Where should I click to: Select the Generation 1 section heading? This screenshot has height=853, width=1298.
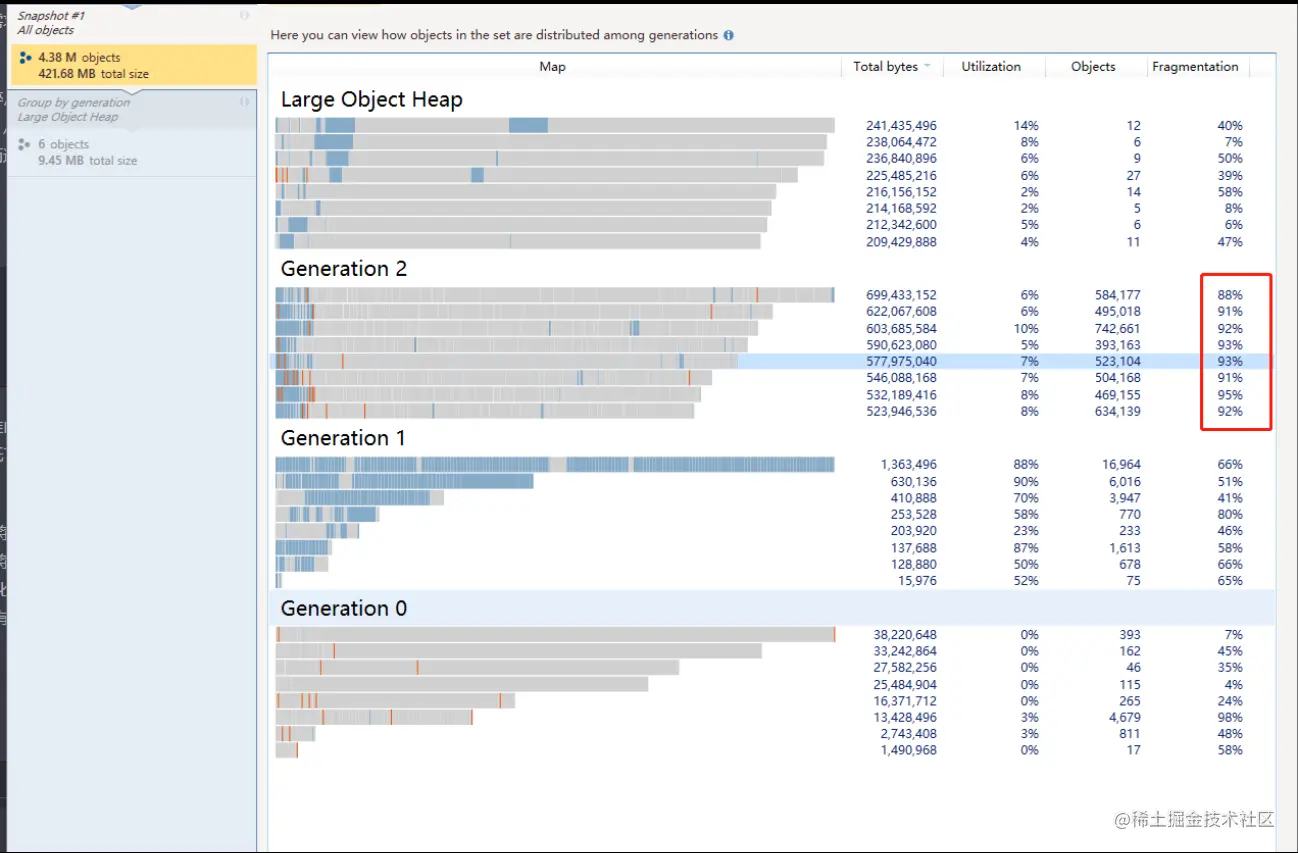pyautogui.click(x=344, y=438)
